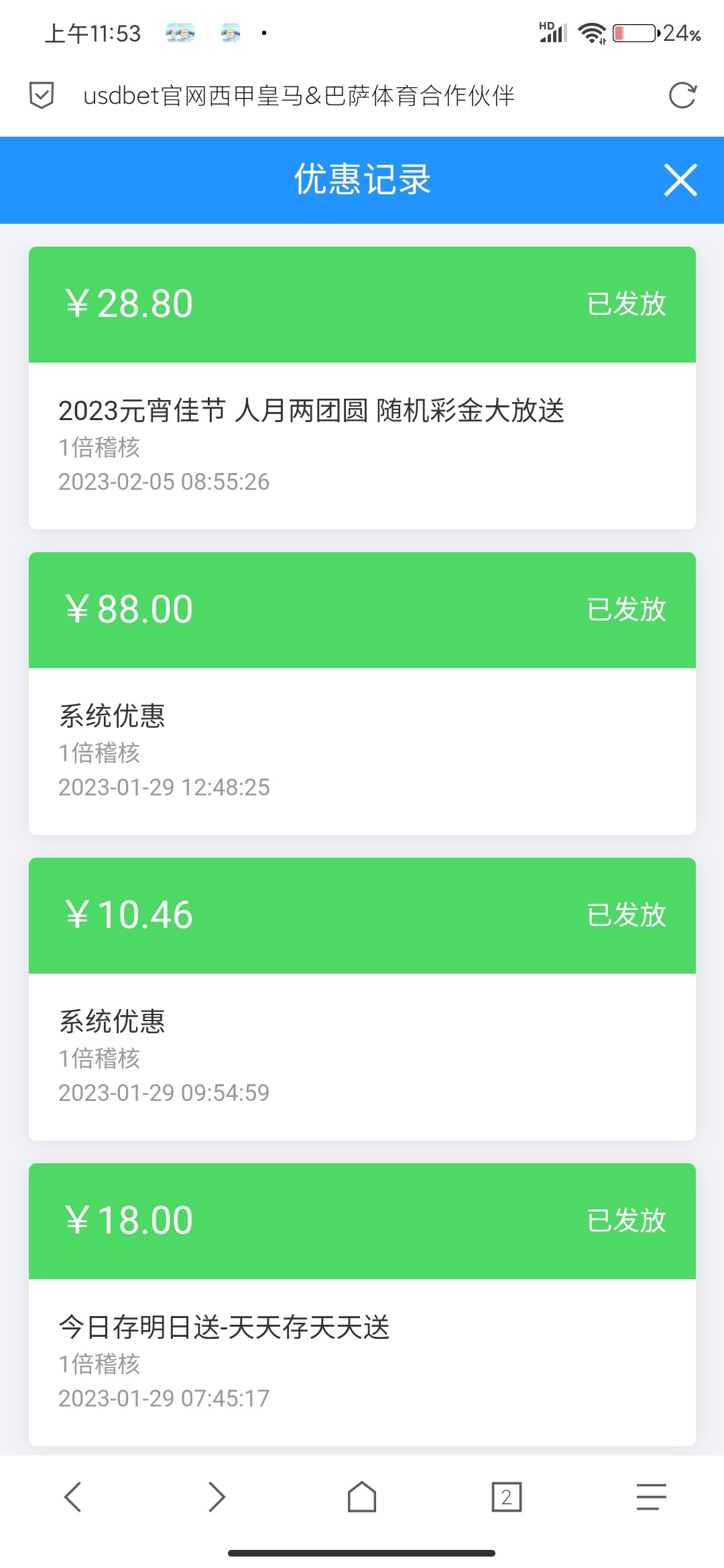Tap the usdbet page title in address bar

tap(298, 96)
